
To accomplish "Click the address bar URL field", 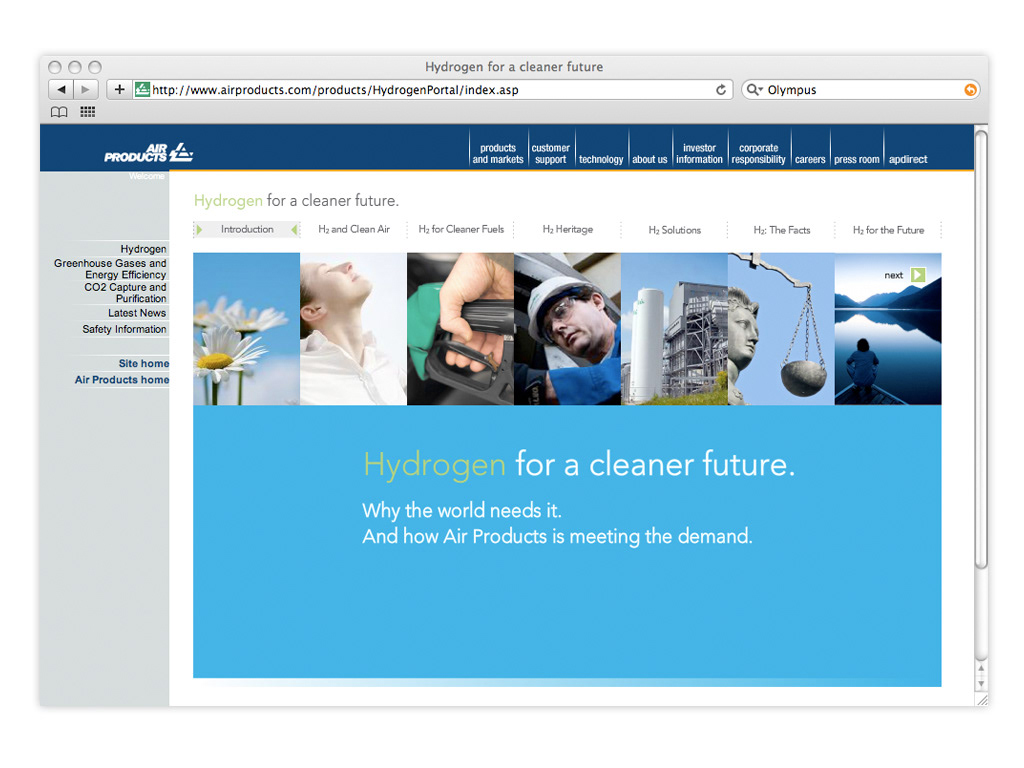I will [432, 89].
